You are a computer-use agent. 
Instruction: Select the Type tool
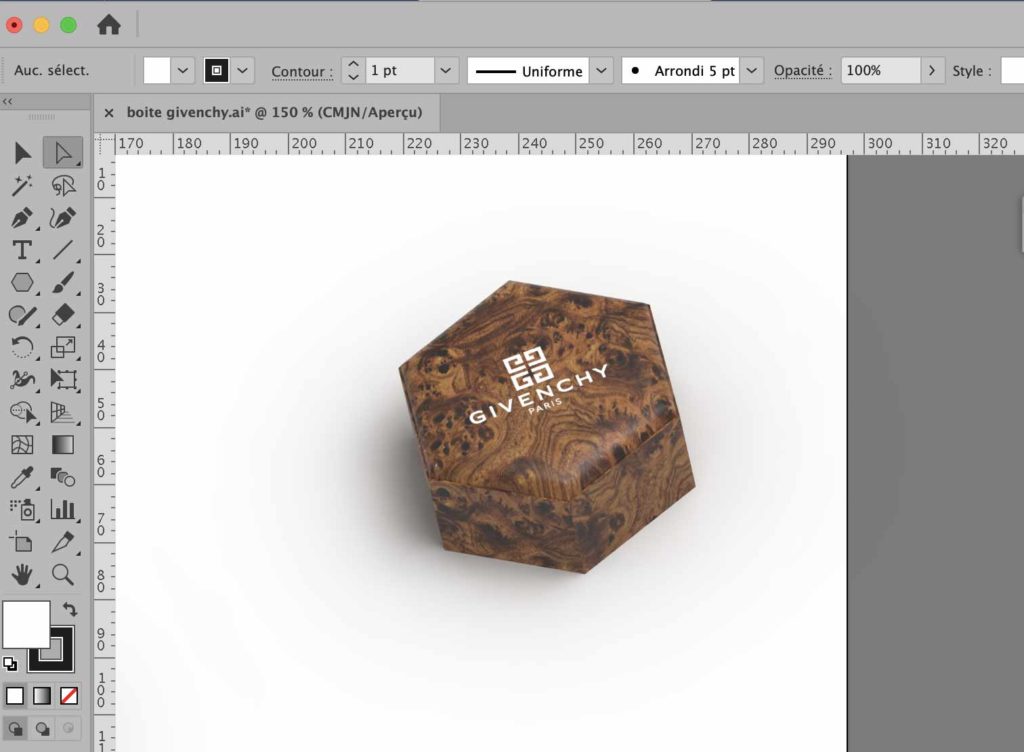(x=23, y=250)
